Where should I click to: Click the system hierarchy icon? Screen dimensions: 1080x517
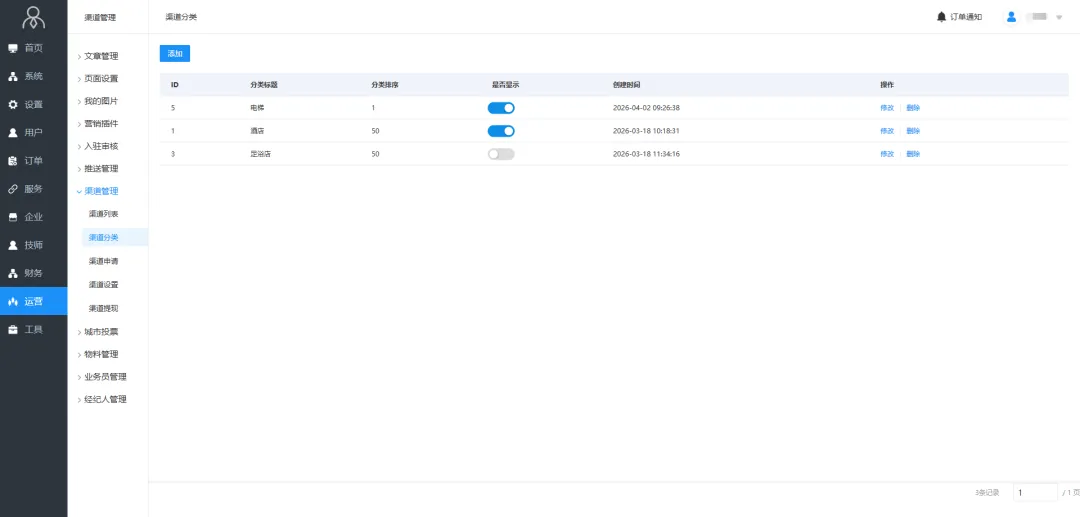click(x=13, y=76)
